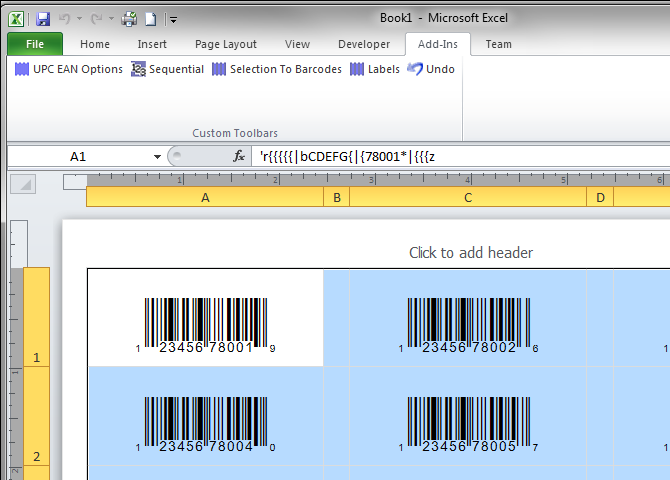Click the Redo arrow in Quick Access Toolbar

click(x=97, y=18)
